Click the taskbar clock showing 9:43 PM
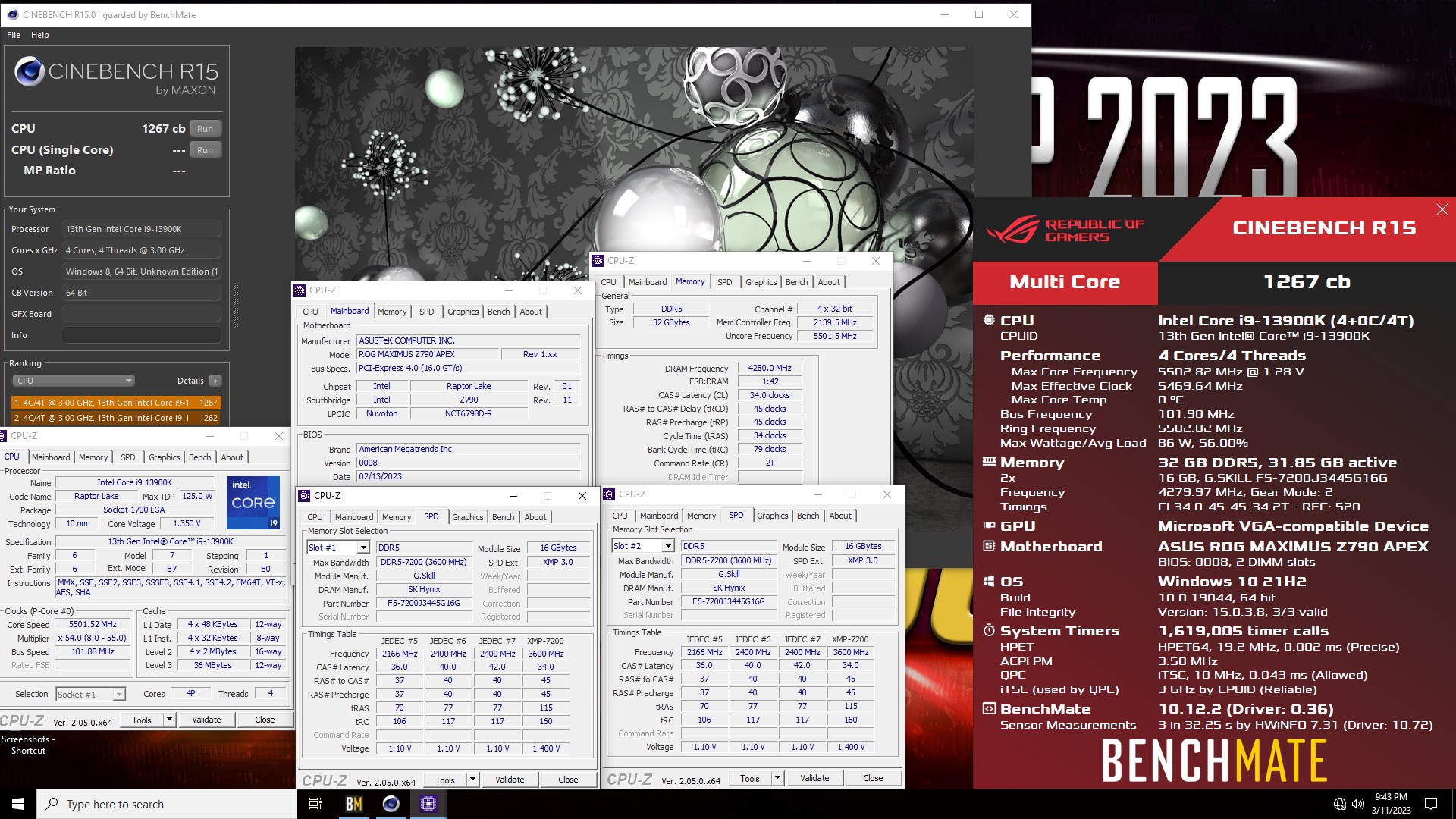The image size is (1456, 819). click(x=1391, y=804)
